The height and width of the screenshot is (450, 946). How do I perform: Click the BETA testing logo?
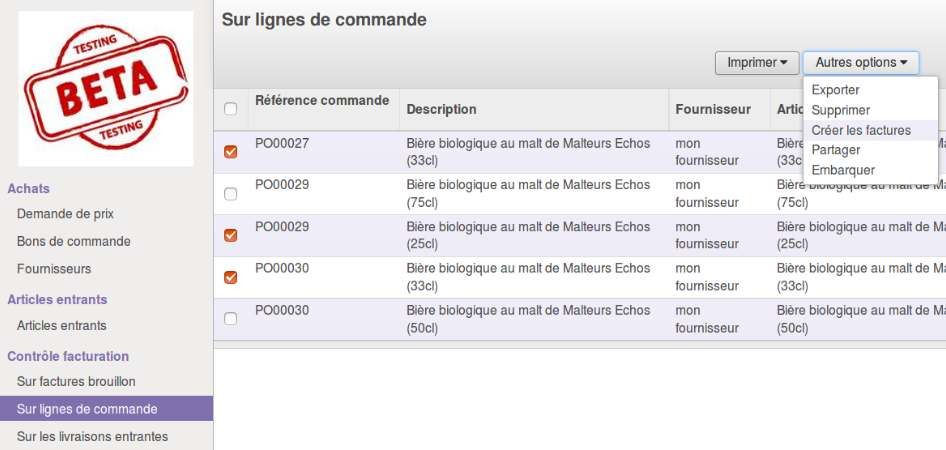(107, 88)
